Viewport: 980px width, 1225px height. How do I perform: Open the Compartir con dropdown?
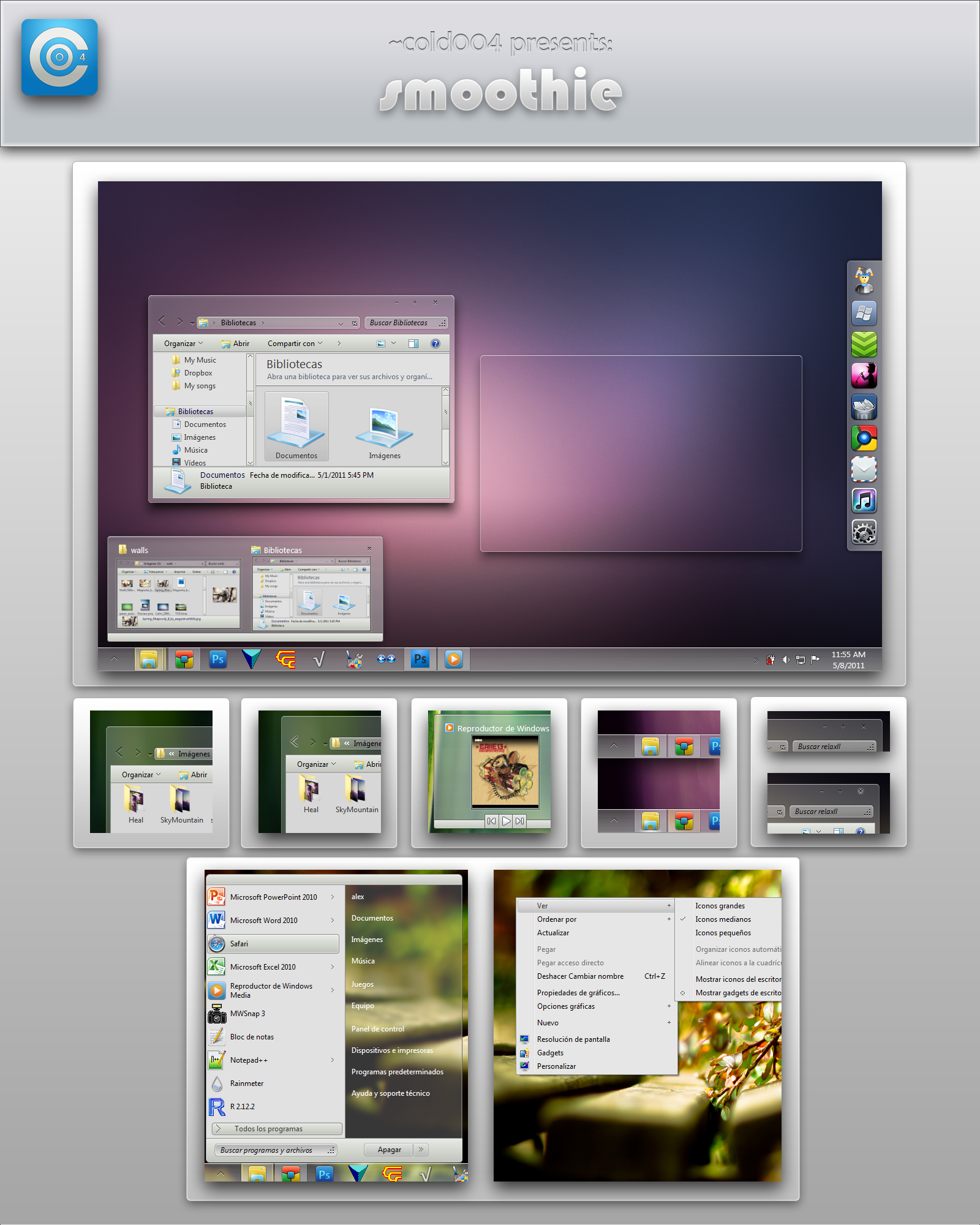295,344
